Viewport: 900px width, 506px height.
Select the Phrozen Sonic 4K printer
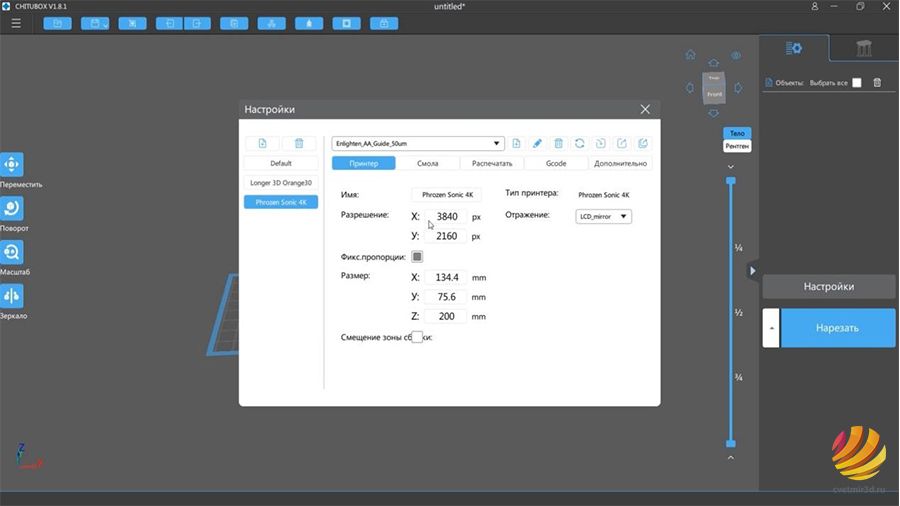click(x=281, y=202)
